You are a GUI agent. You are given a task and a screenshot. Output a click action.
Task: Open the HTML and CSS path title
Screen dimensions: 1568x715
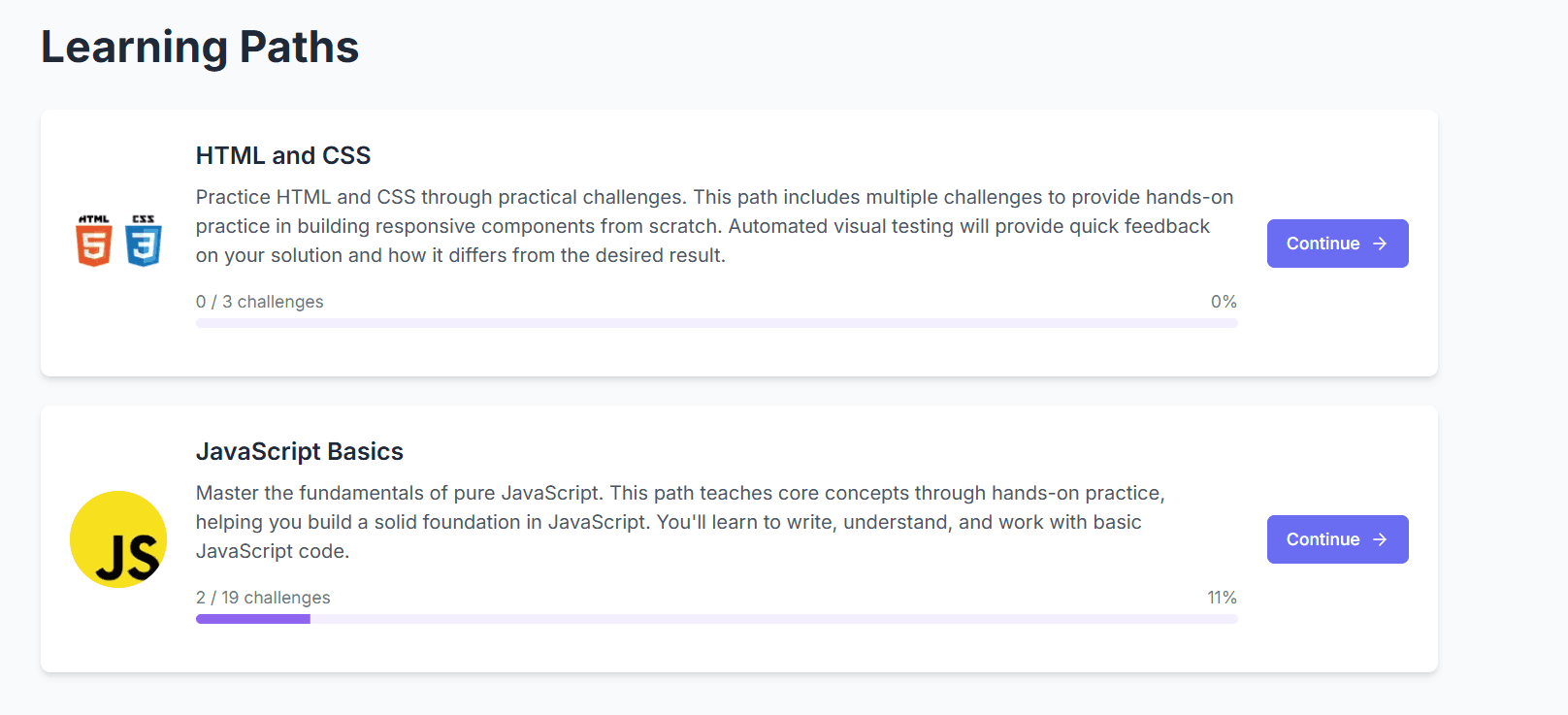[x=283, y=155]
